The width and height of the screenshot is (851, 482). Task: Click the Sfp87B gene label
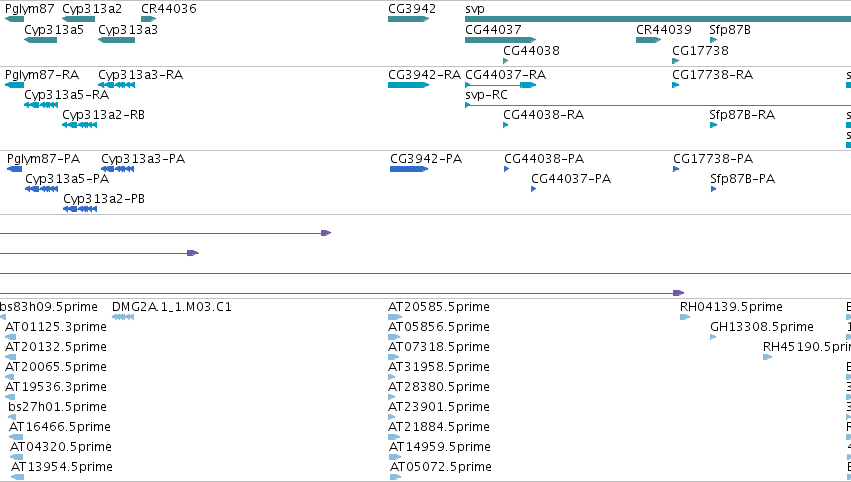tap(730, 29)
